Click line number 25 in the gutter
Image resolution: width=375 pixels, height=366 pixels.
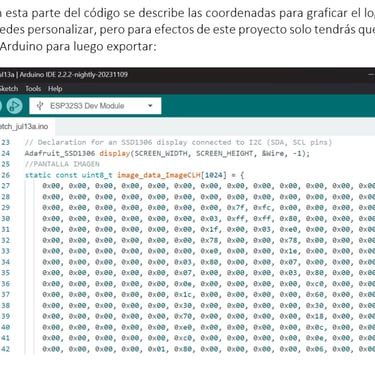pyautogui.click(x=6, y=164)
